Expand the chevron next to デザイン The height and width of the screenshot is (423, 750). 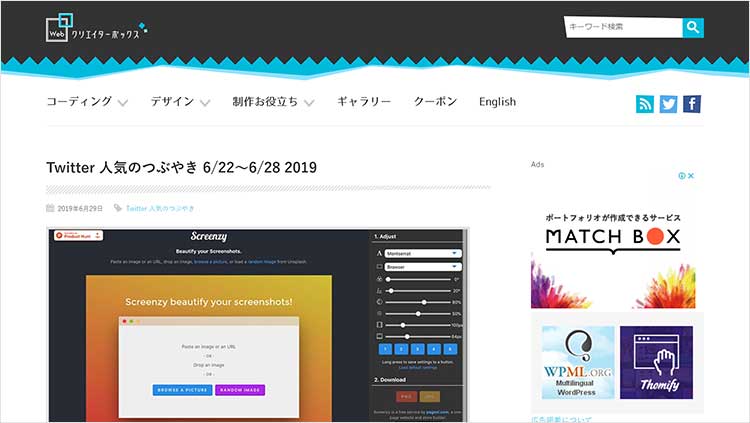[205, 103]
